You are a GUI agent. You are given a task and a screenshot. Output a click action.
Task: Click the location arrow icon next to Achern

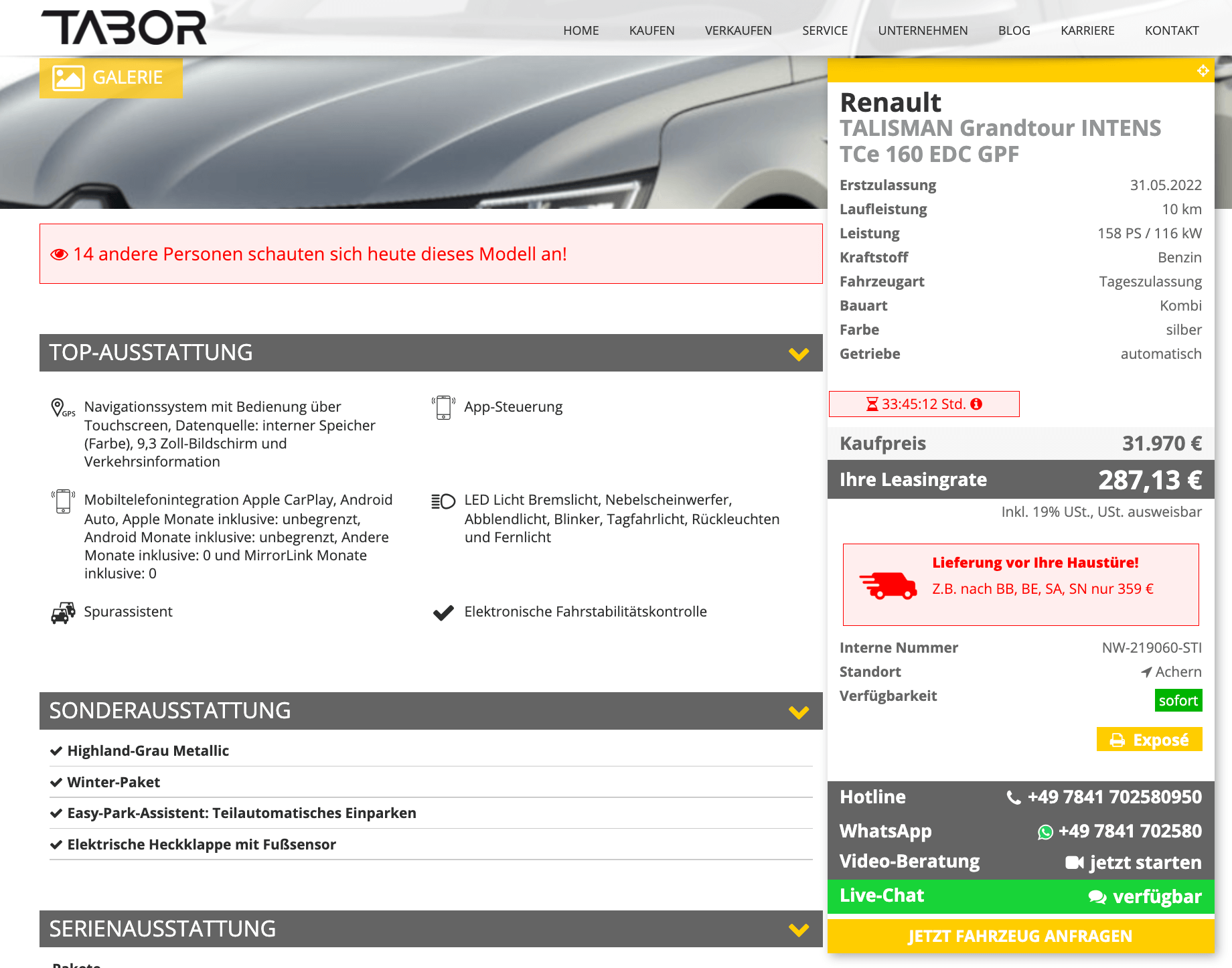[x=1146, y=672]
